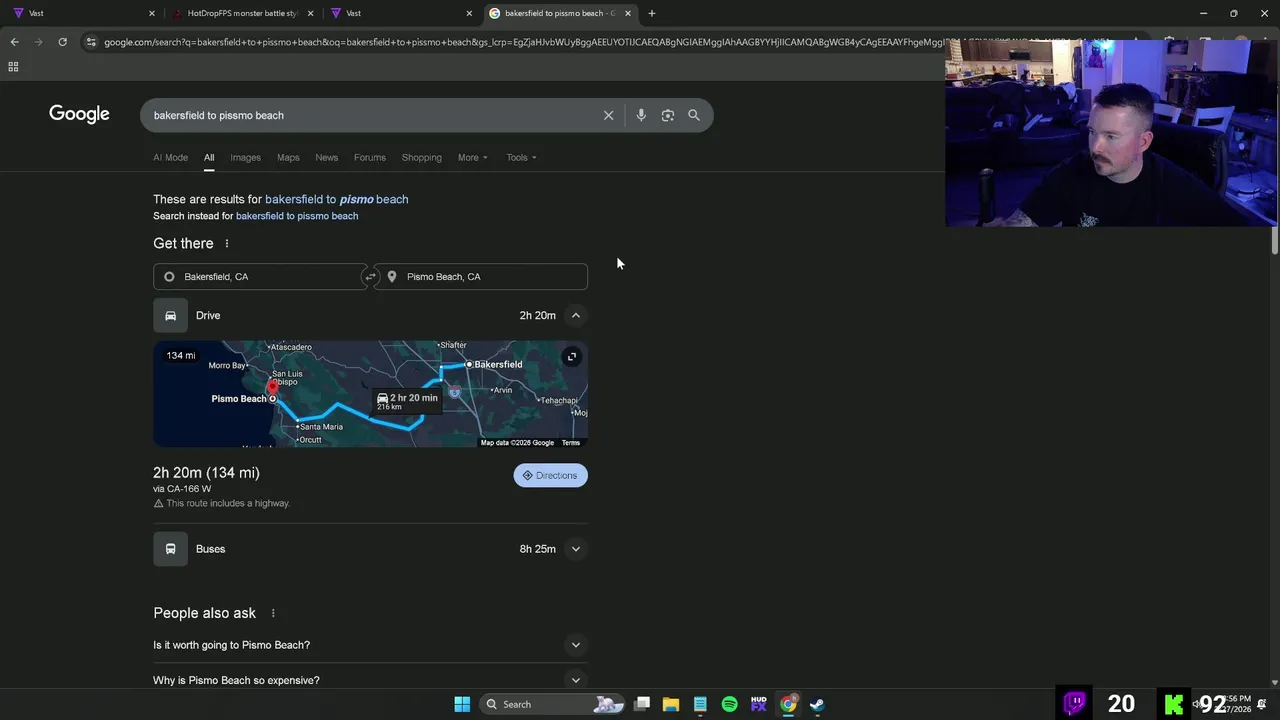Click the Google logo
This screenshot has height=720, width=1280.
(x=79, y=114)
